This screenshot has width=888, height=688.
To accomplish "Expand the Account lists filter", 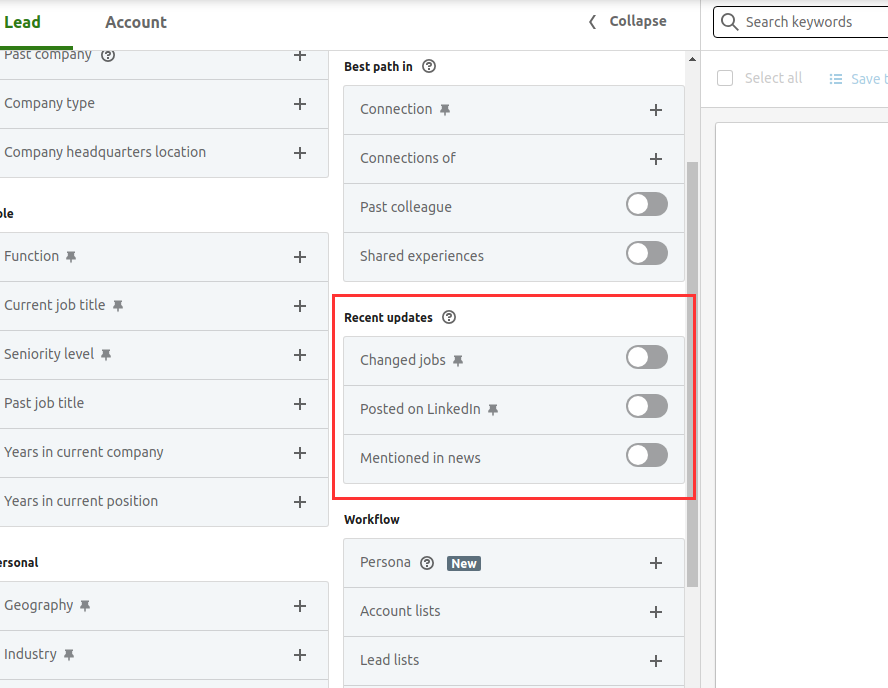I will [655, 612].
